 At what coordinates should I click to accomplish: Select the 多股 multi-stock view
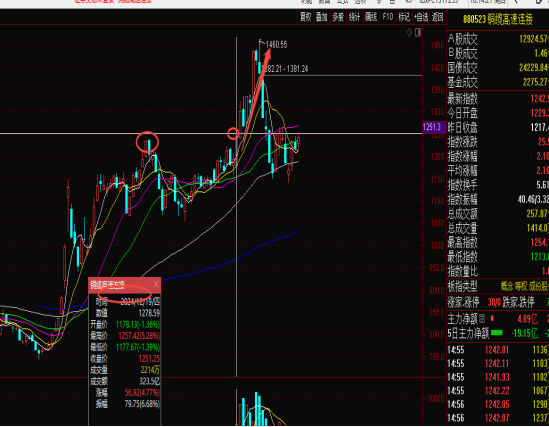coord(338,17)
